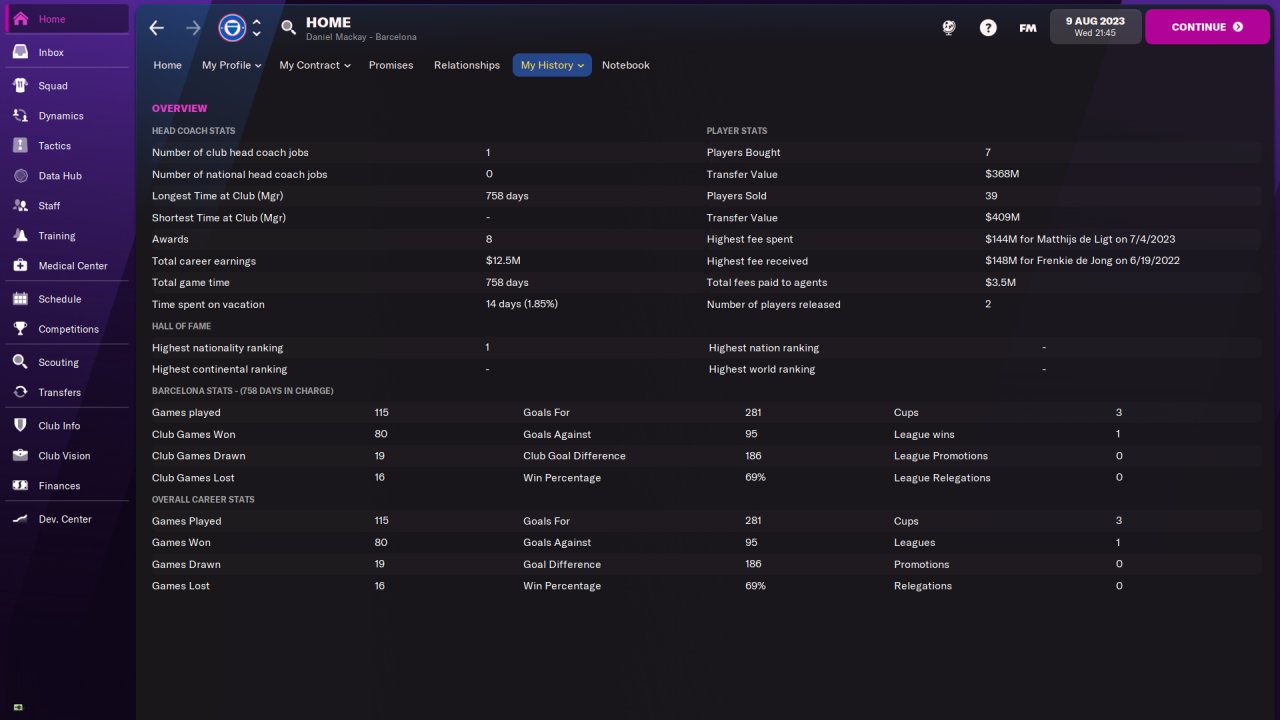Open the Training cone icon

pos(20,236)
